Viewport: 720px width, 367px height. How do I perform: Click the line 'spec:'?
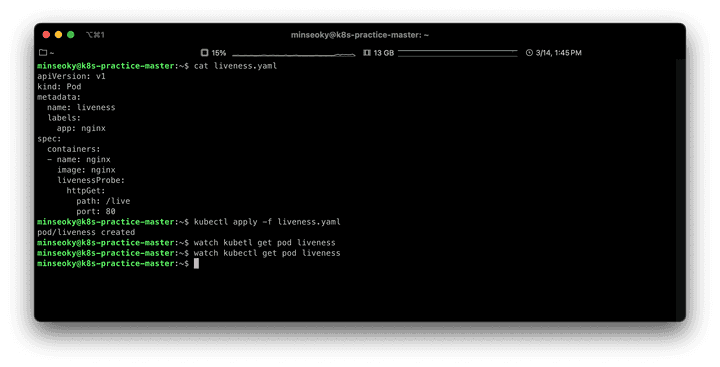click(x=49, y=139)
